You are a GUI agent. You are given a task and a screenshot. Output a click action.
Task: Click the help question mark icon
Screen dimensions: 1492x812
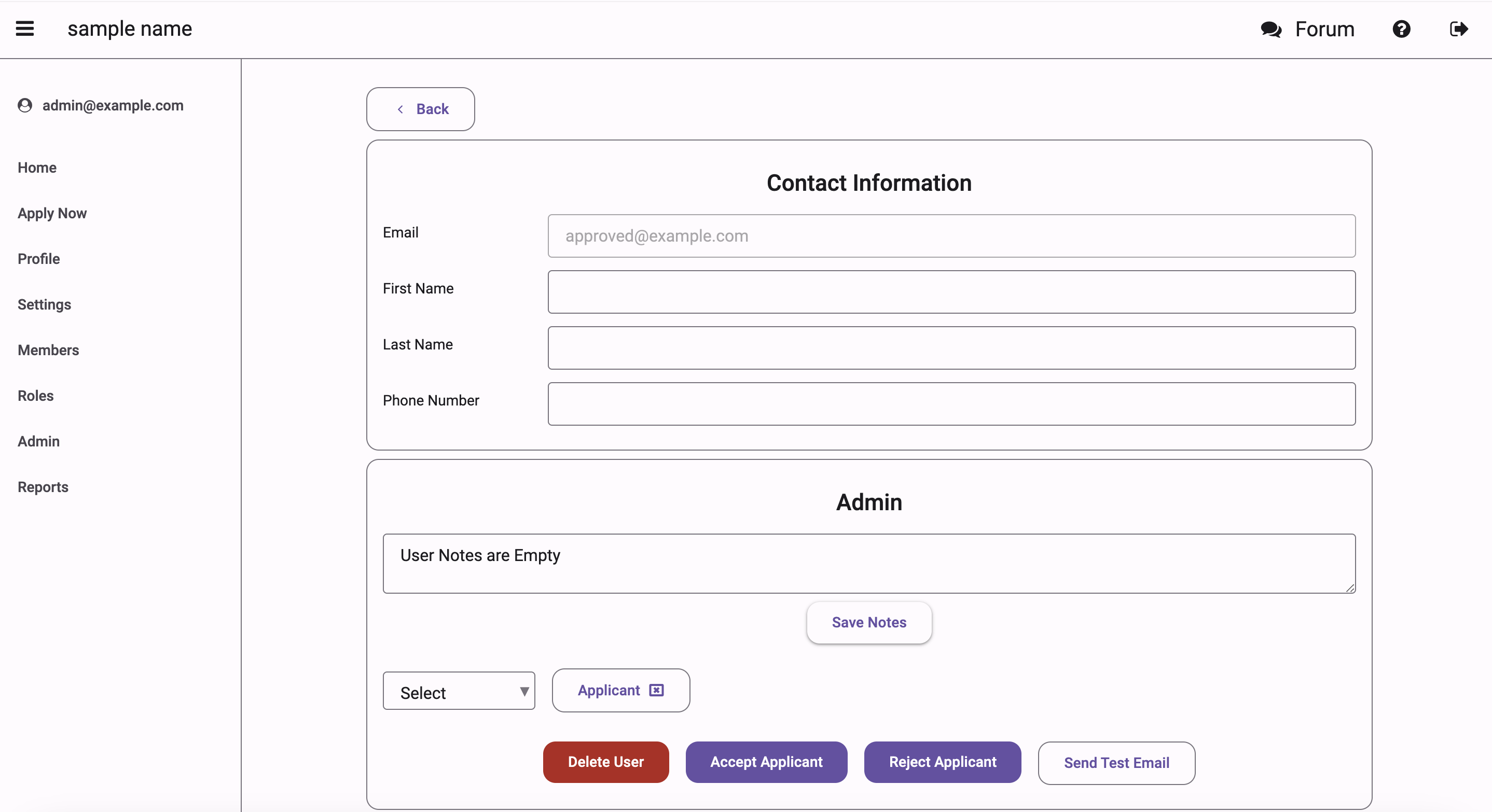(x=1401, y=29)
